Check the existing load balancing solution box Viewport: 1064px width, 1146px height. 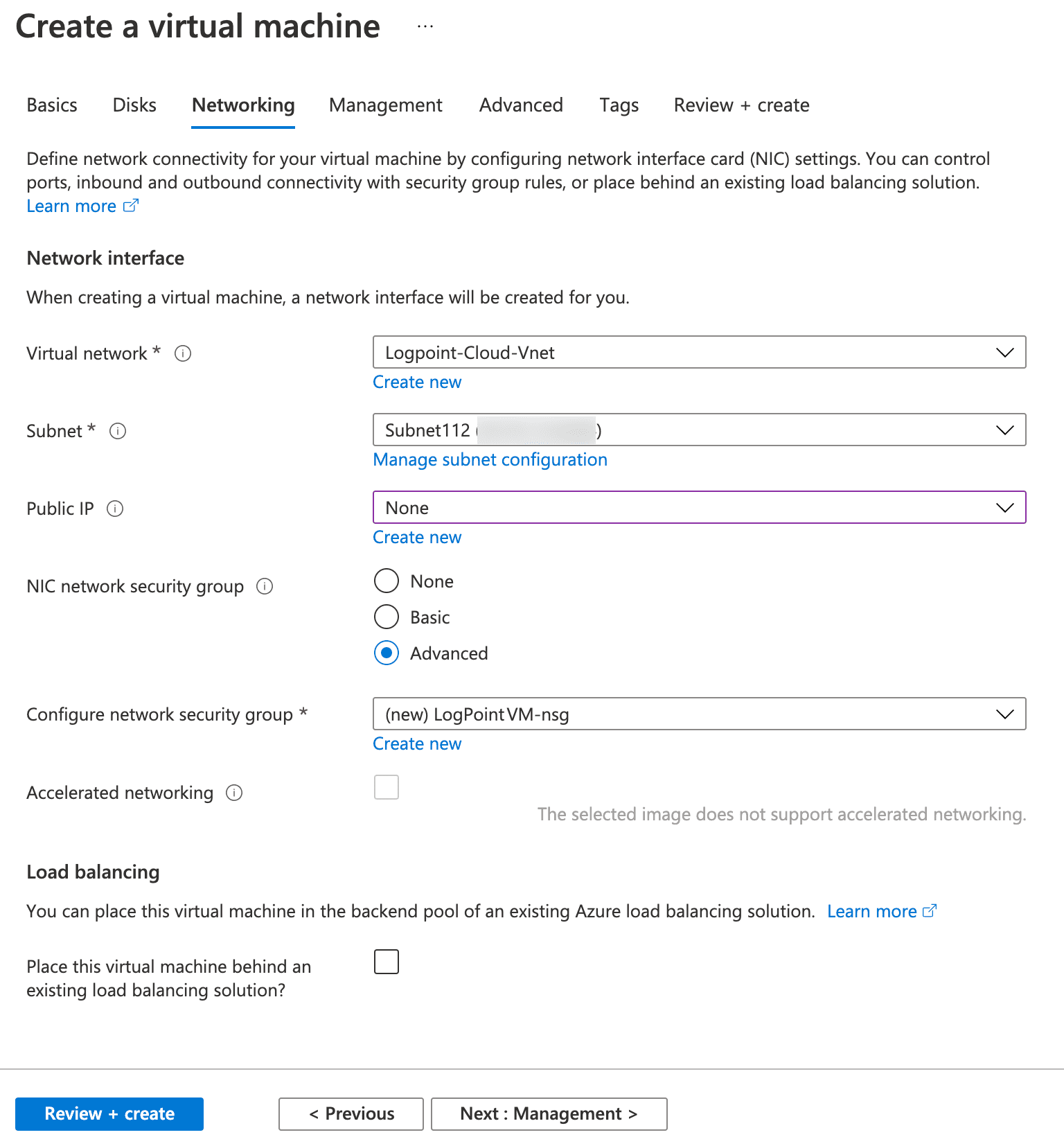click(387, 962)
